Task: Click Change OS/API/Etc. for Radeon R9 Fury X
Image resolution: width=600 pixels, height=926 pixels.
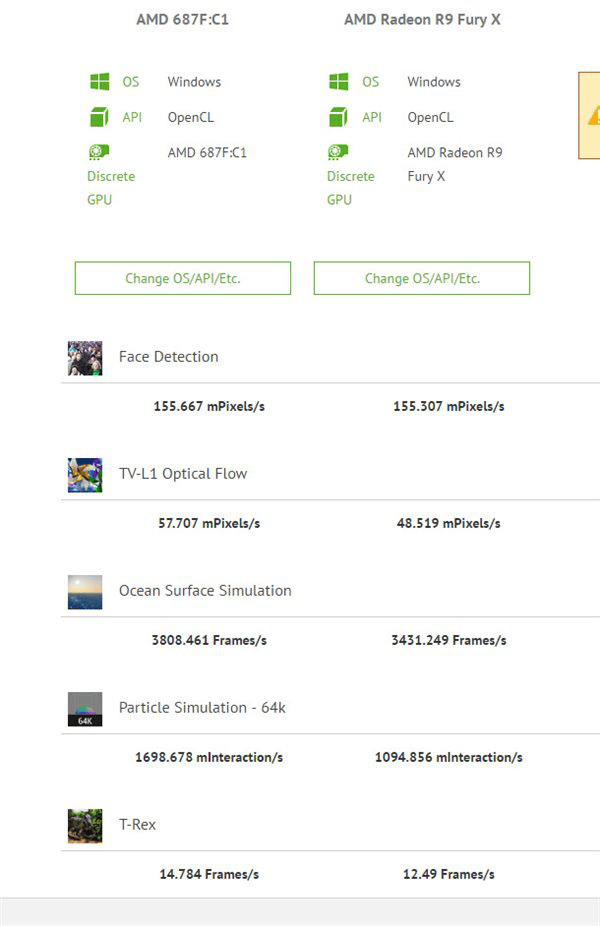Action: [422, 278]
